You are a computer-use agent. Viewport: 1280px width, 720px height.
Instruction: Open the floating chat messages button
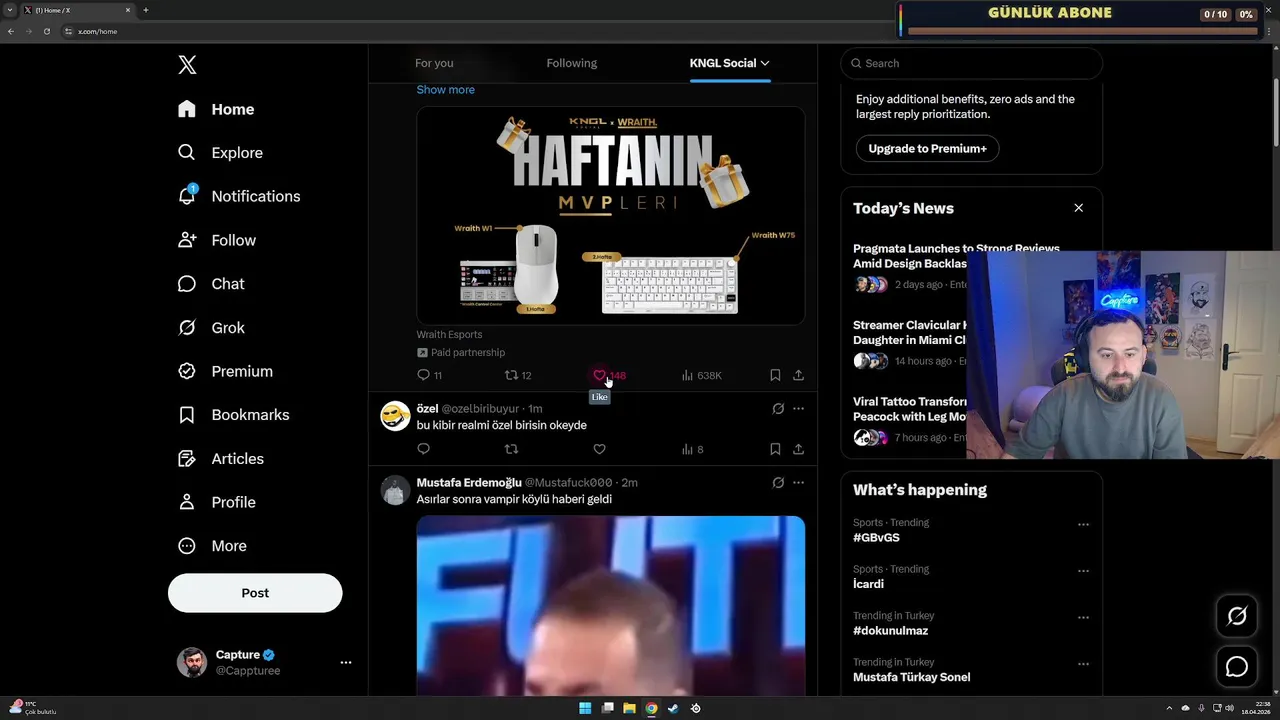click(1237, 666)
